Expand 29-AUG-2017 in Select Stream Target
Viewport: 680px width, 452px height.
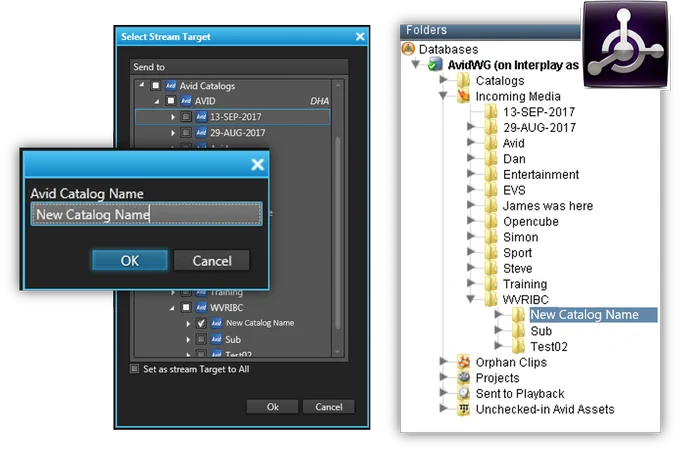click(x=173, y=133)
